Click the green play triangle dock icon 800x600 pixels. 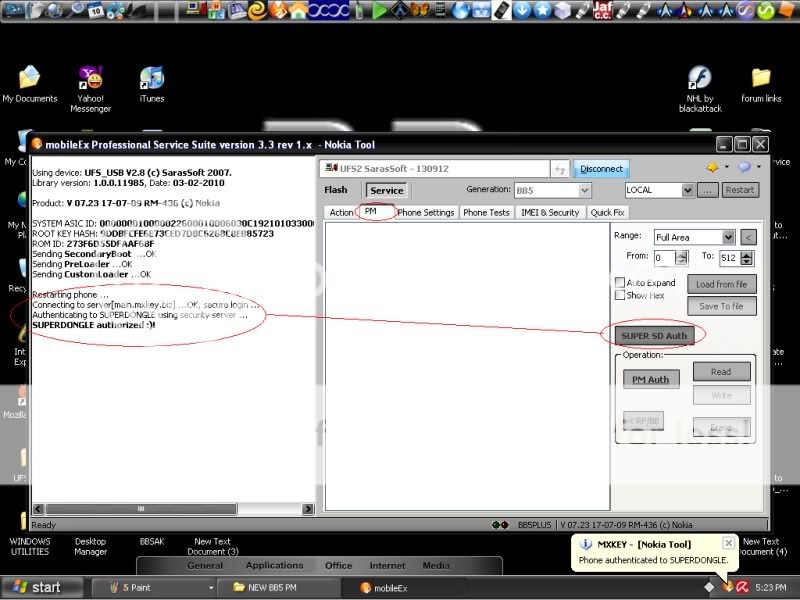379,10
